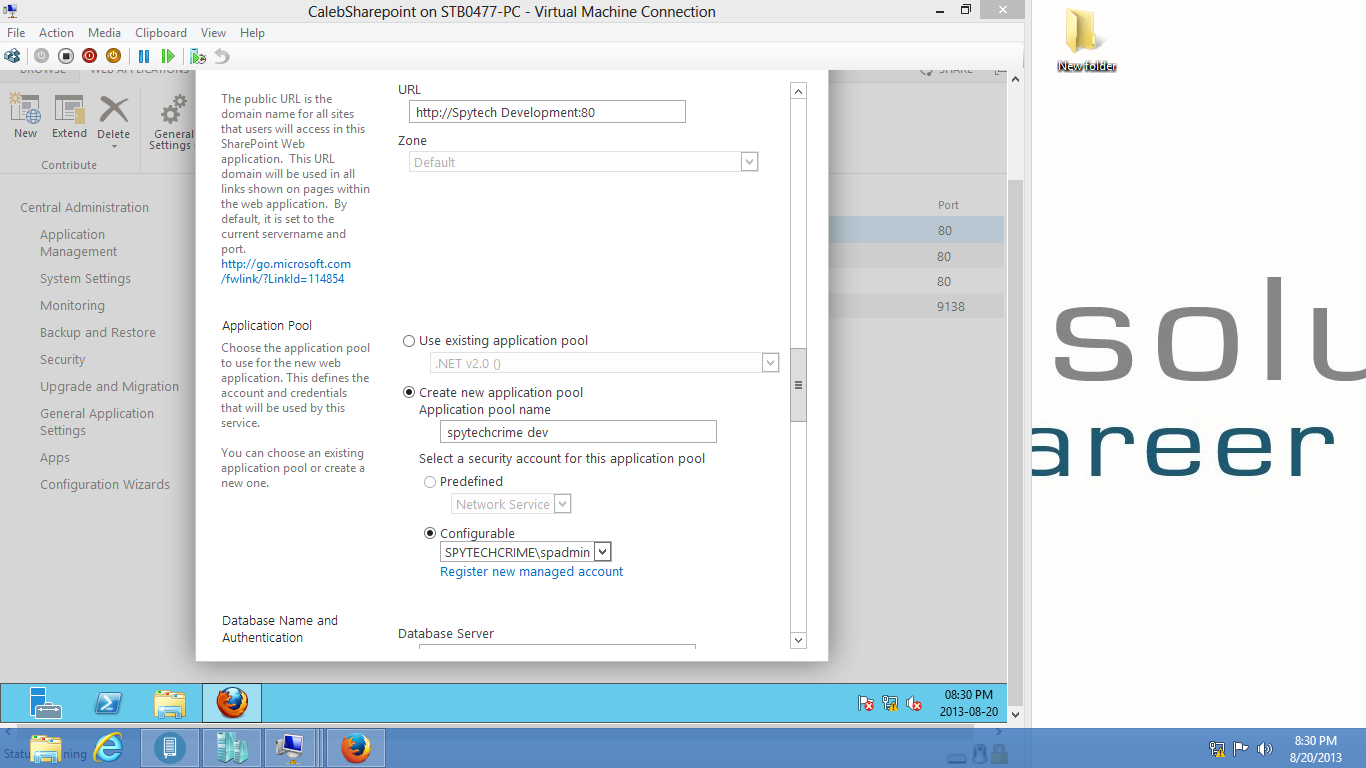Viewport: 1366px width, 768px height.
Task: Revert the VM with the undo arrow icon
Action: click(221, 56)
